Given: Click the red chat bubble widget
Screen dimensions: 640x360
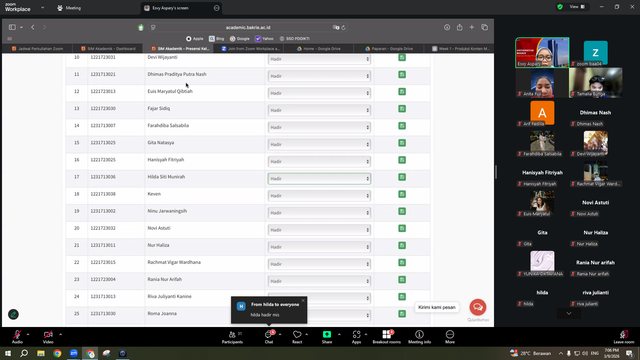Looking at the screenshot, I should pos(478,307).
